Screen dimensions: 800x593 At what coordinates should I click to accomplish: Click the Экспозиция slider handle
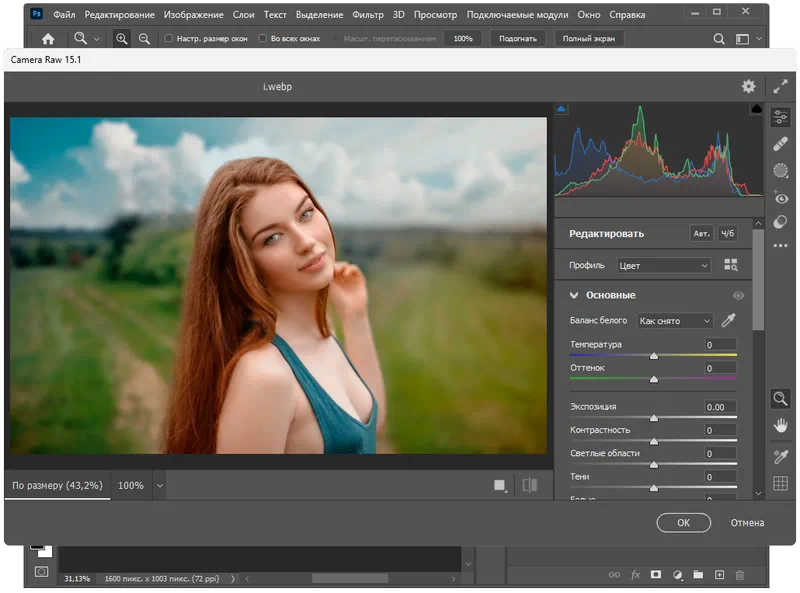[x=654, y=418]
